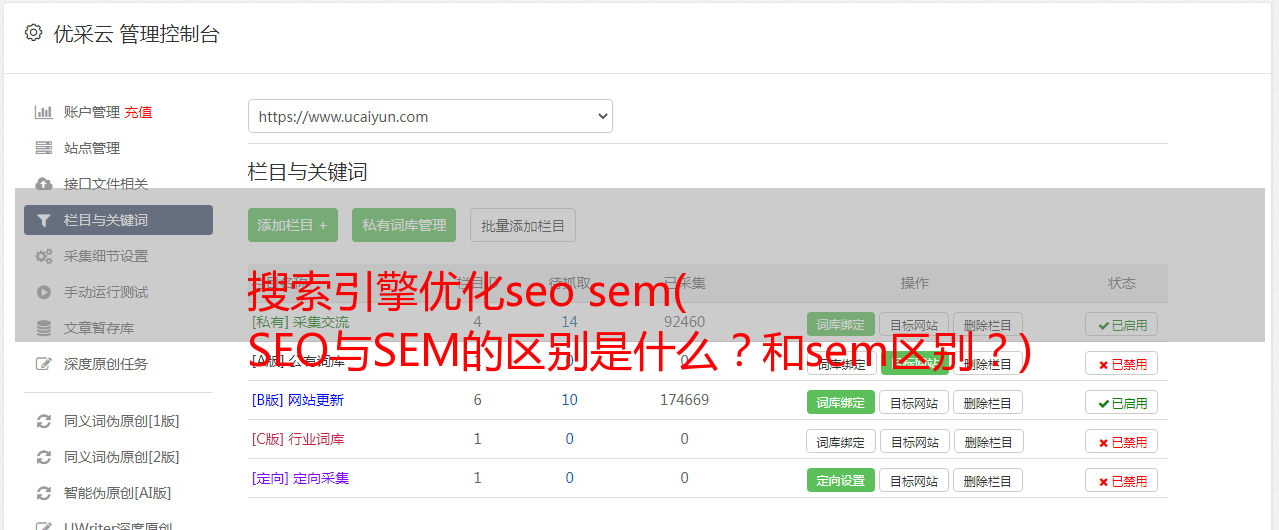This screenshot has width=1279, height=530.
Task: Click the server icon for 站点管理
Action: click(x=44, y=148)
